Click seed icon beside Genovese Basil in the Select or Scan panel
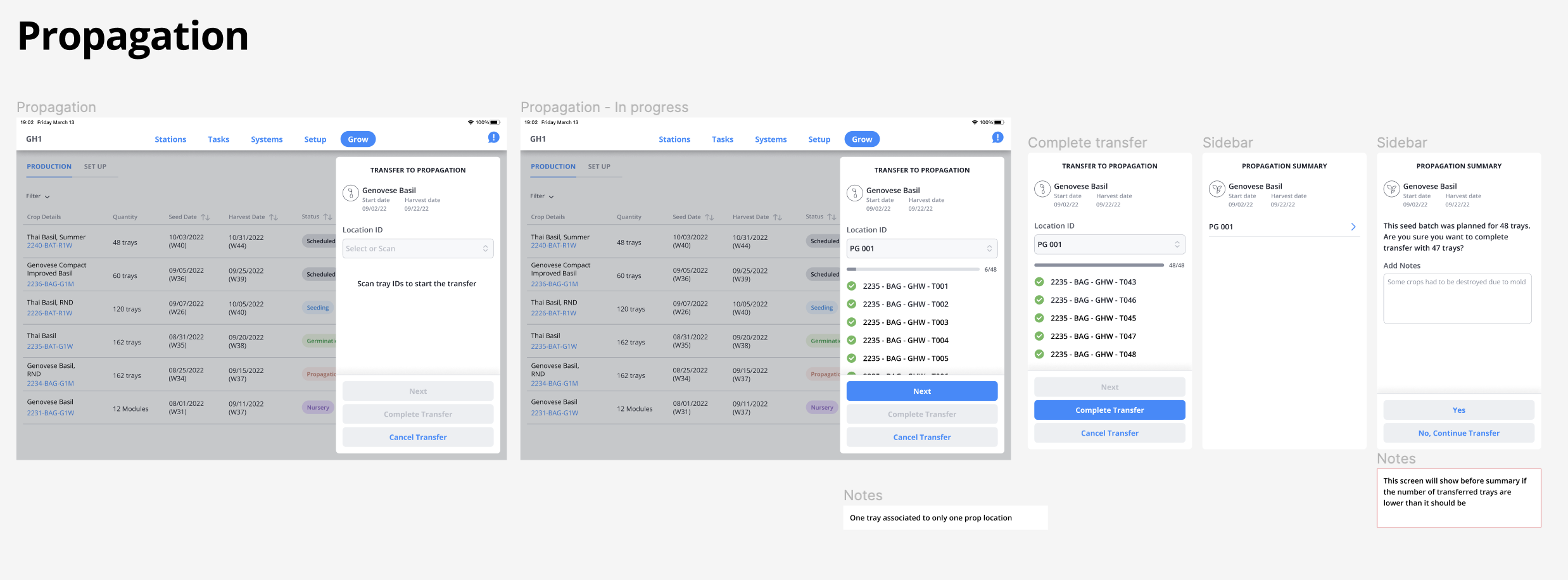1568x580 pixels. [351, 193]
